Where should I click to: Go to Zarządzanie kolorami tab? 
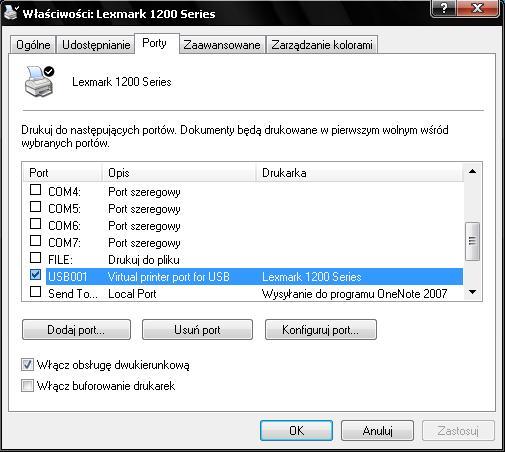click(322, 45)
